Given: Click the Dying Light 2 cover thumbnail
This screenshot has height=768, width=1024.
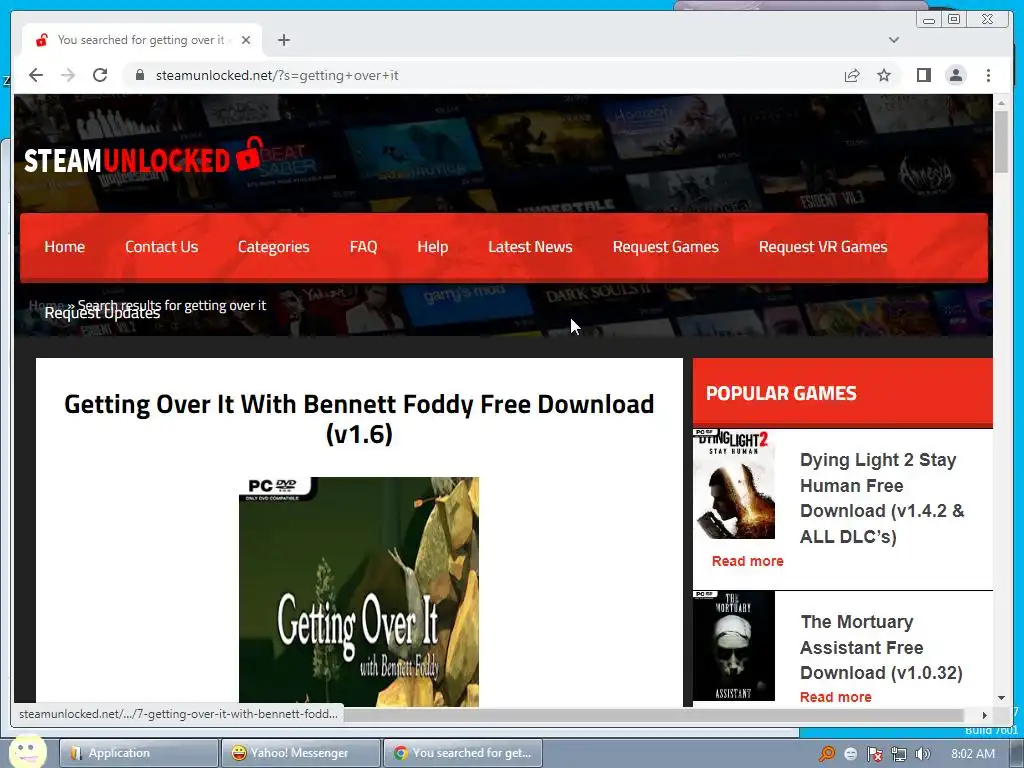Looking at the screenshot, I should tap(734, 484).
